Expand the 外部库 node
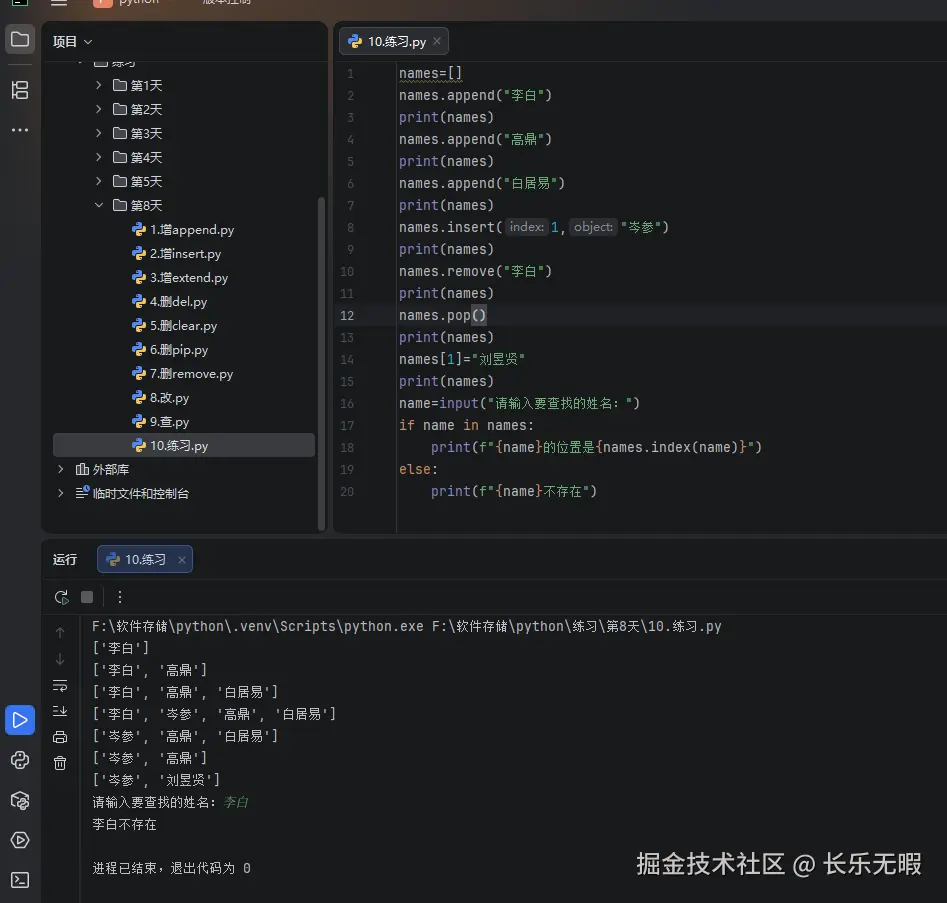The height and width of the screenshot is (903, 947). [x=60, y=469]
